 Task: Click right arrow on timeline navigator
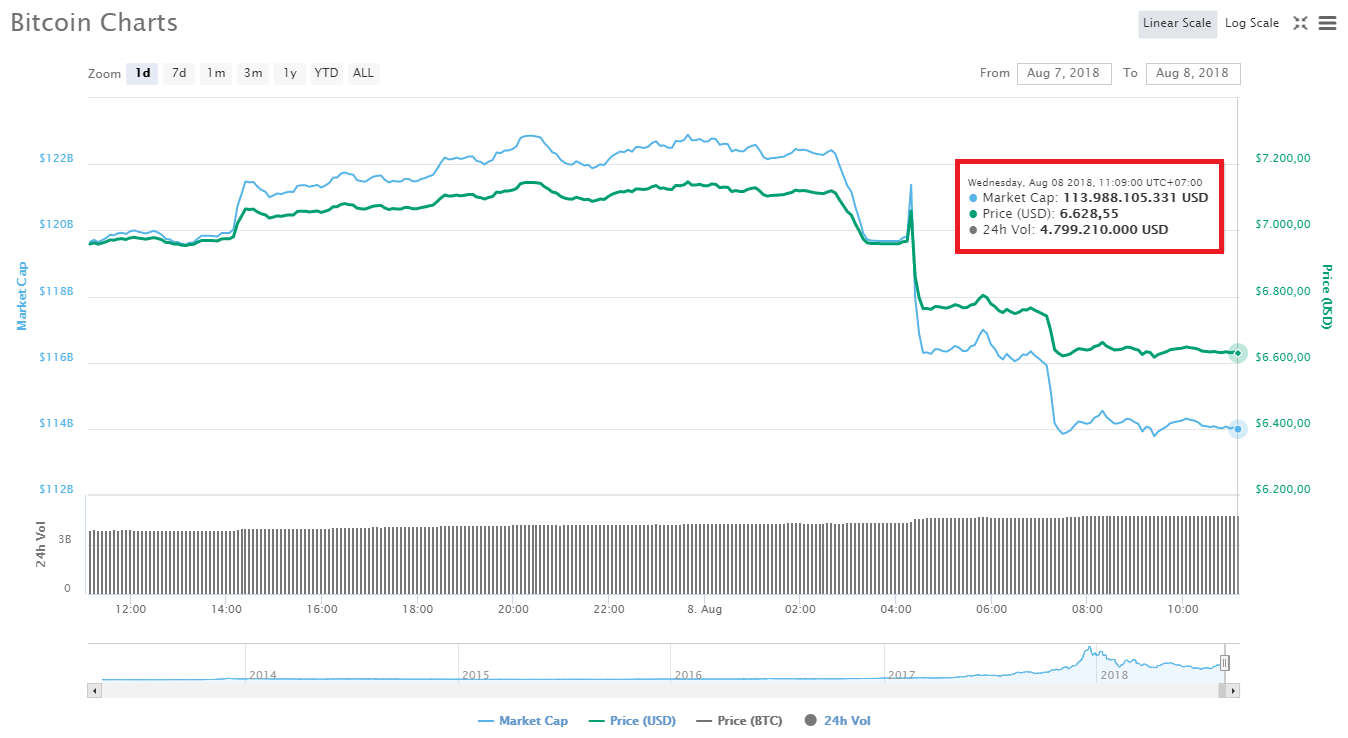tap(1231, 690)
